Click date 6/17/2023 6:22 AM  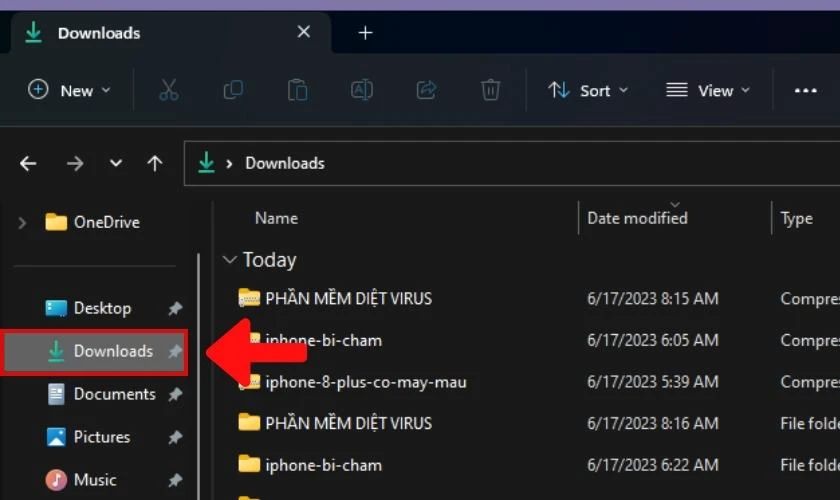pos(652,465)
